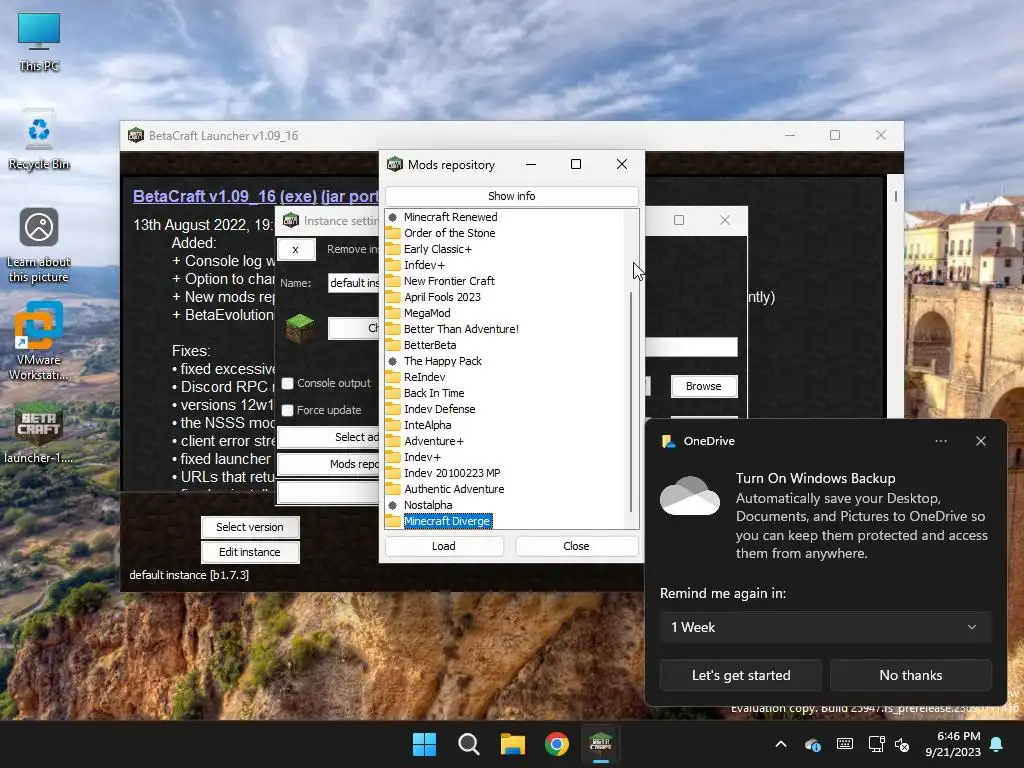Click Close button in Mods repository
Viewport: 1024px width, 768px height.
pyautogui.click(x=576, y=546)
